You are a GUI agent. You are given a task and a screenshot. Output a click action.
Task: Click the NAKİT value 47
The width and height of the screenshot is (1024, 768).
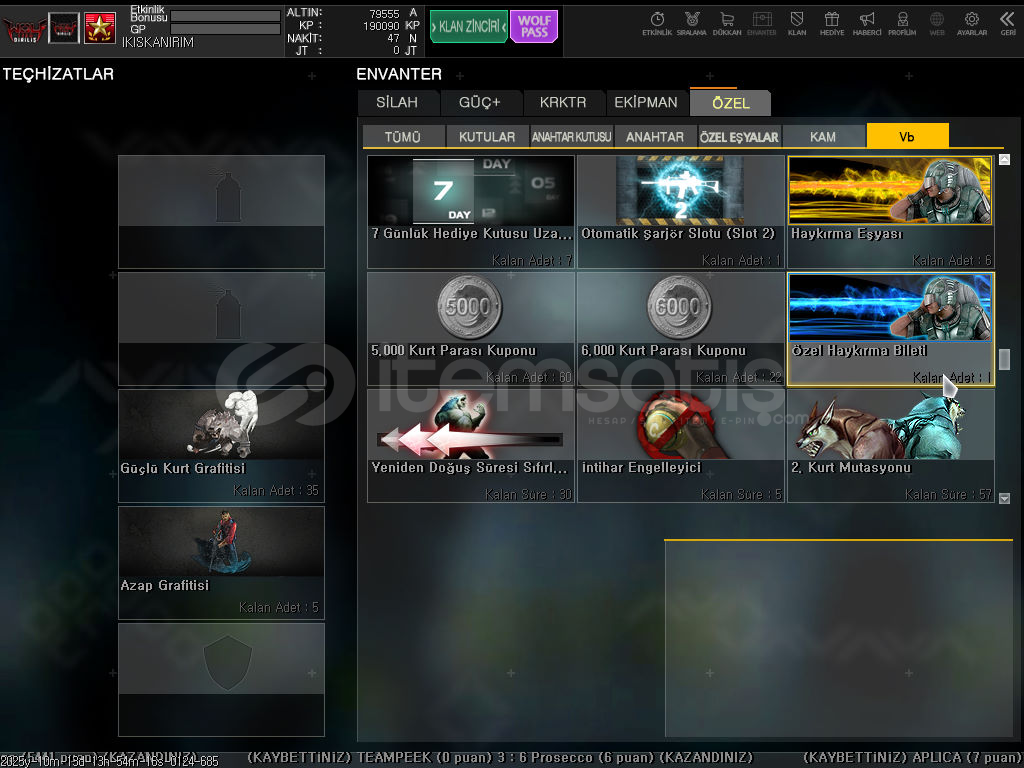click(x=393, y=39)
